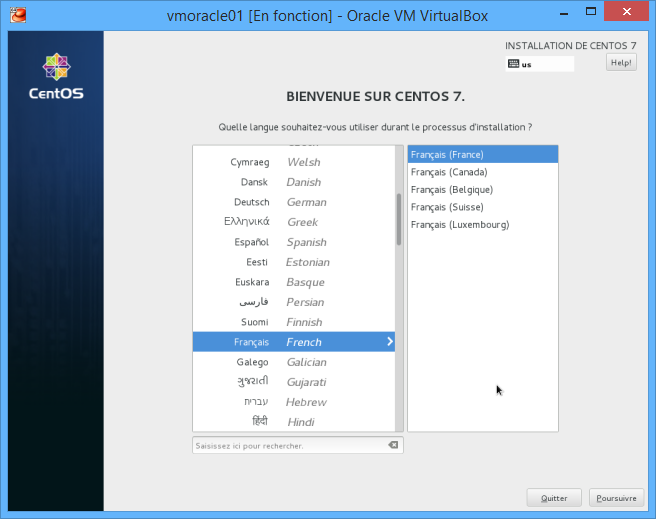Select Español Spanish language row
Screen dimensions: 656x519
click(294, 242)
